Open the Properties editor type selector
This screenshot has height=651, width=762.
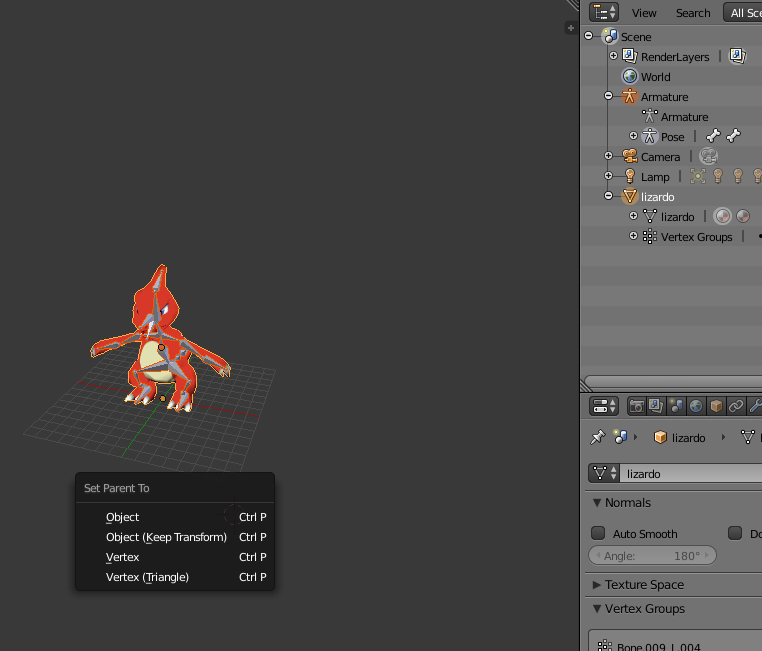point(604,406)
